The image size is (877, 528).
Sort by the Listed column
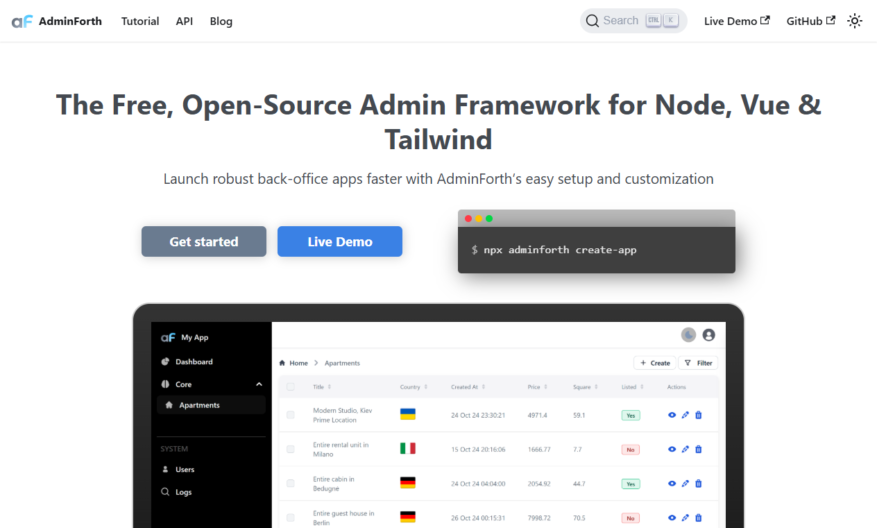632,387
